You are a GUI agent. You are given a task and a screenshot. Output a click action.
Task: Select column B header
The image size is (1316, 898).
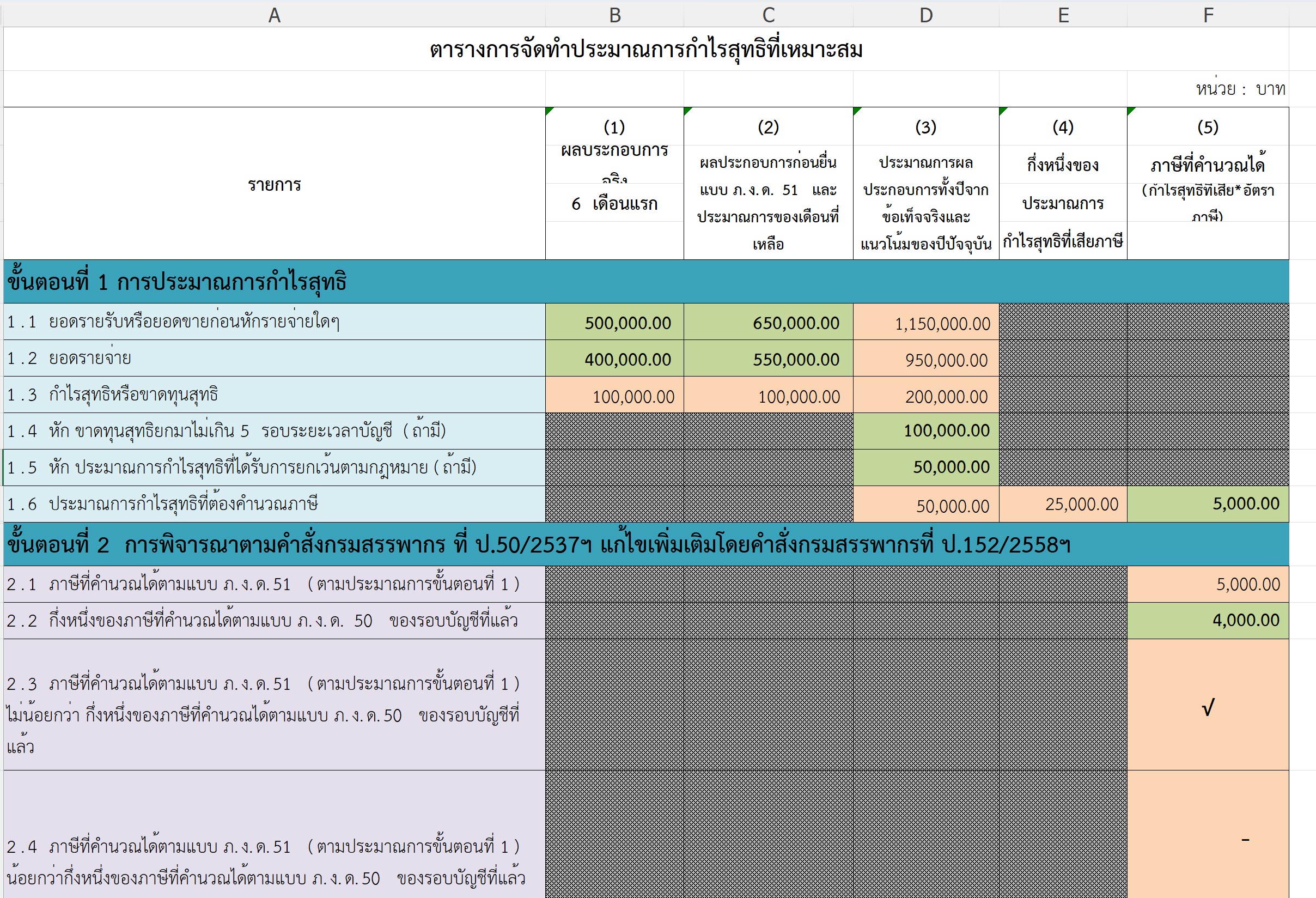pos(614,15)
